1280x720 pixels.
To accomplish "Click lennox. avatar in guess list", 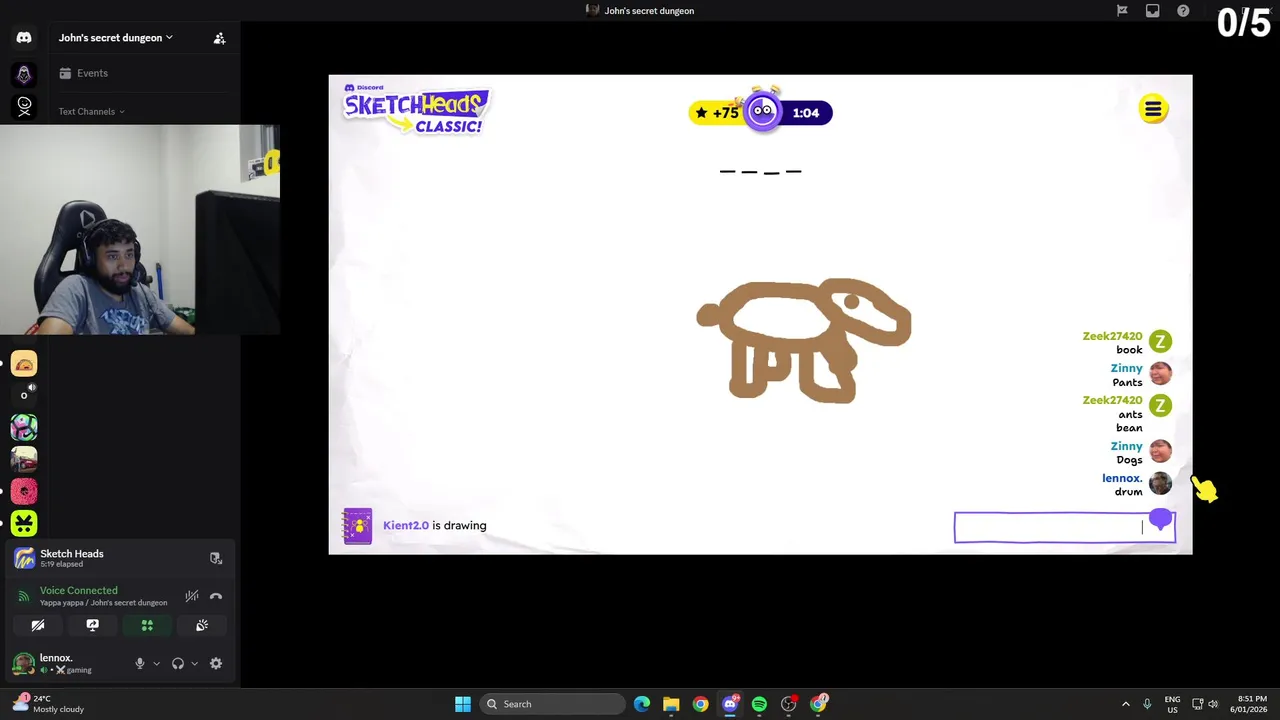I will [x=1160, y=484].
